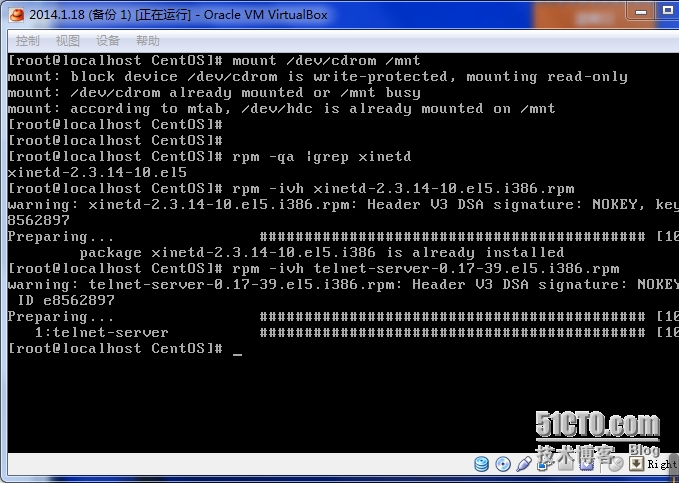Click the USB devices status icon
This screenshot has width=679, height=483.
[x=524, y=464]
